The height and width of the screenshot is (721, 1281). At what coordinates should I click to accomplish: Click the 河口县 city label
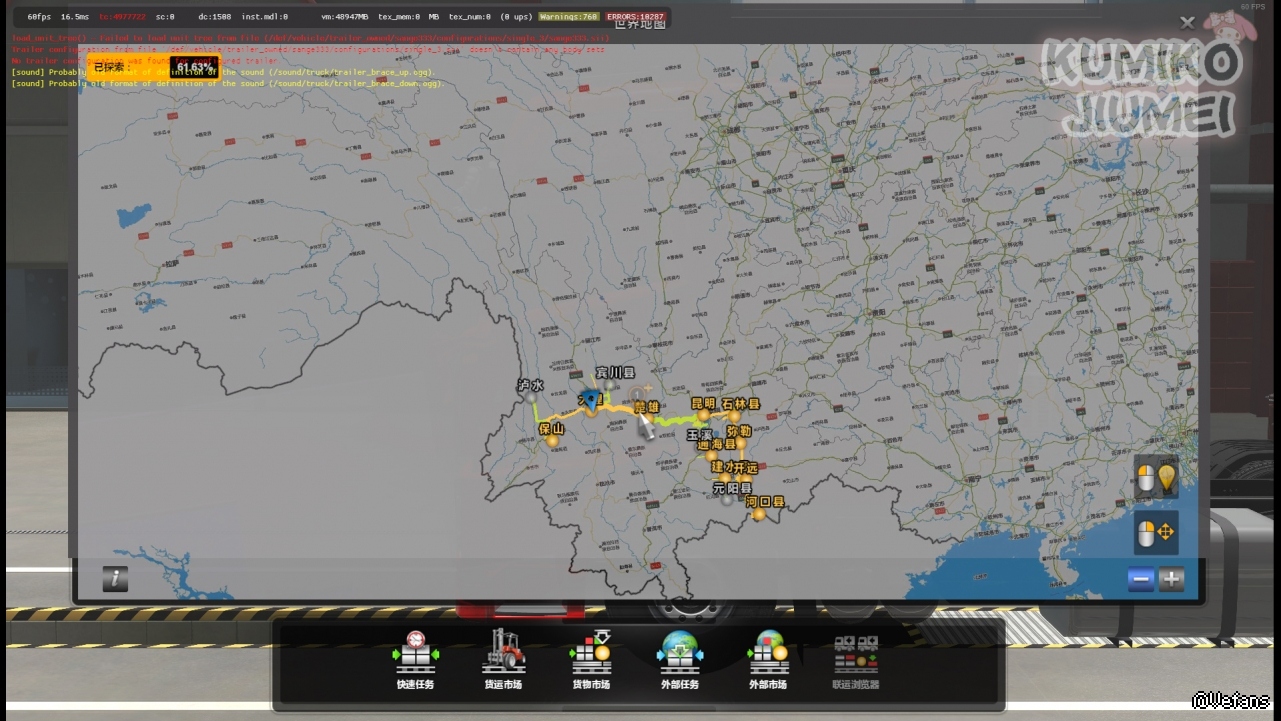[766, 502]
